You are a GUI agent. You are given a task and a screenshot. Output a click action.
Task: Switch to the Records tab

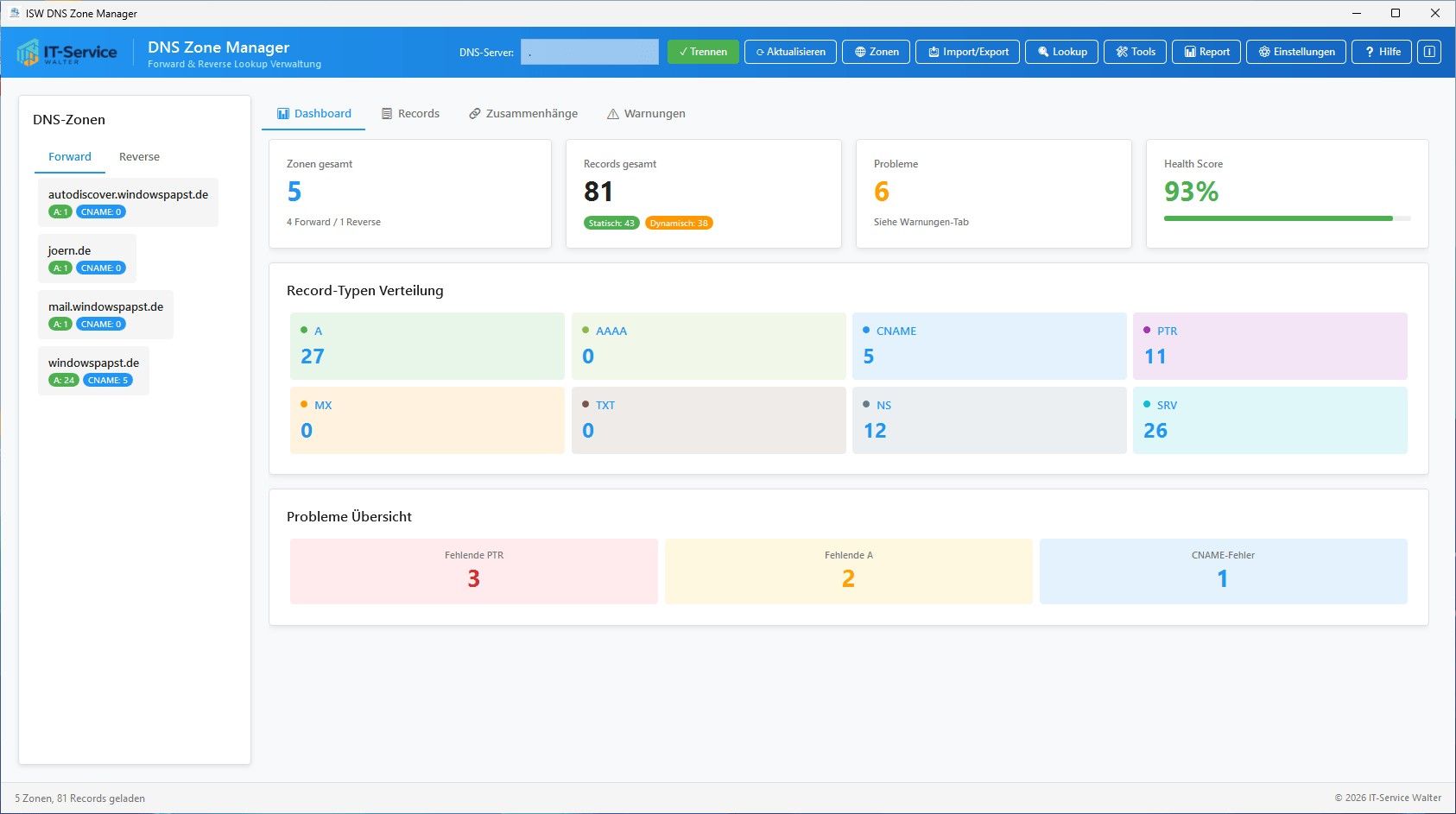tap(410, 114)
